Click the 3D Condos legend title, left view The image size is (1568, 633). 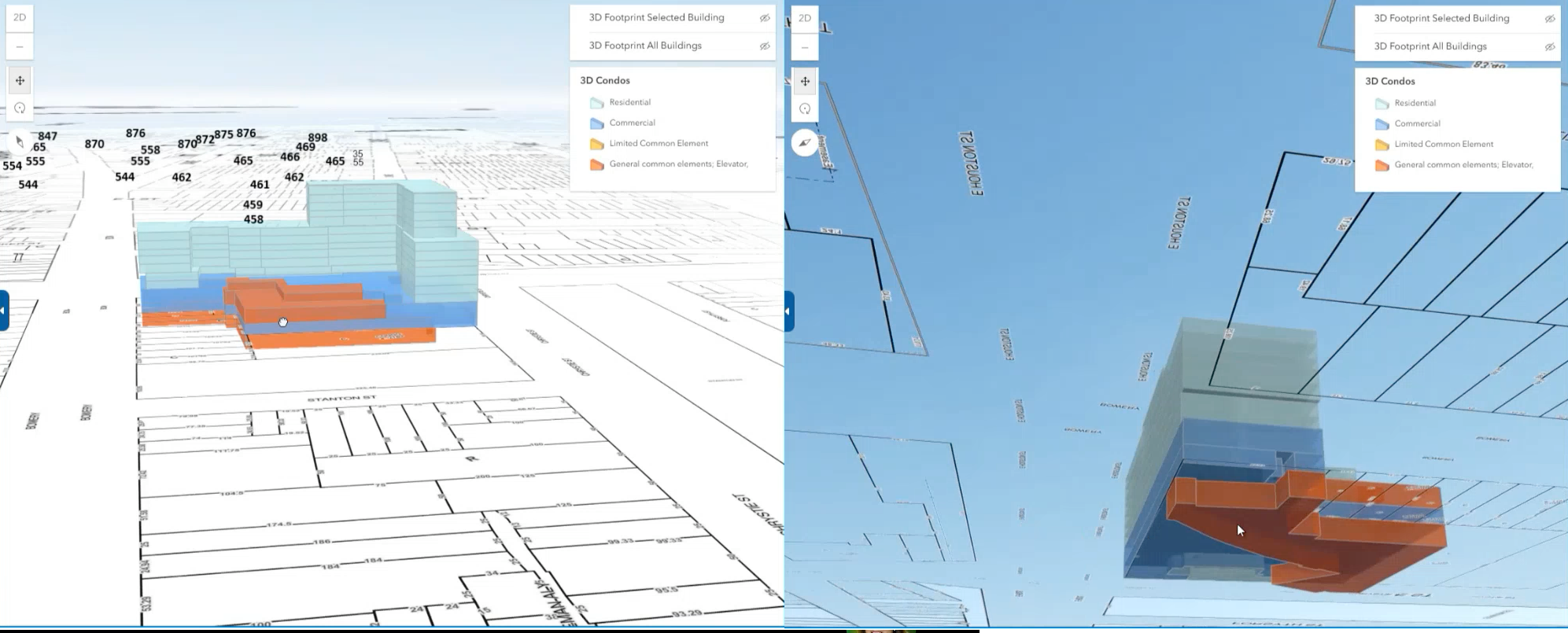[x=604, y=80]
